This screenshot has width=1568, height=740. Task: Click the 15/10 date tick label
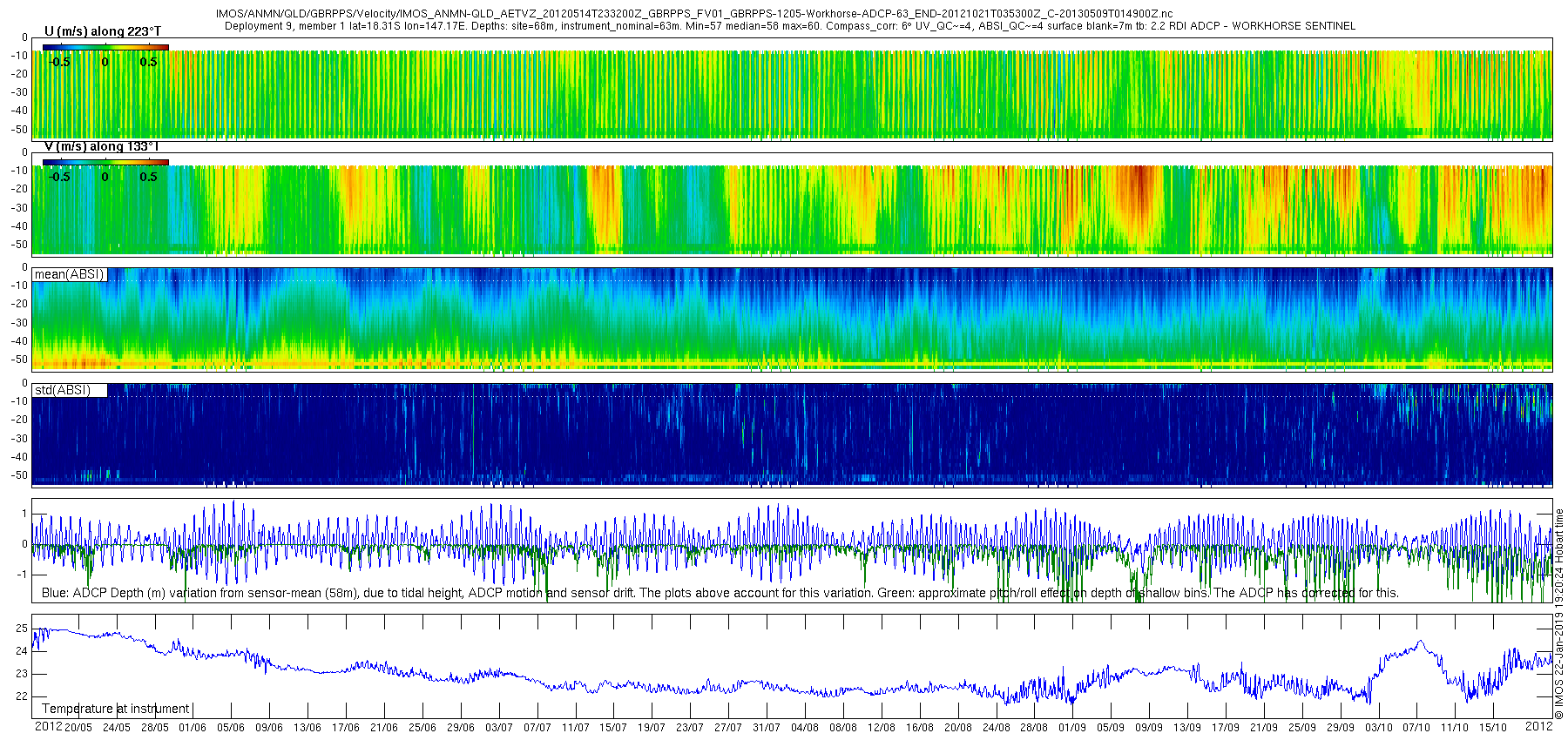(x=1493, y=728)
